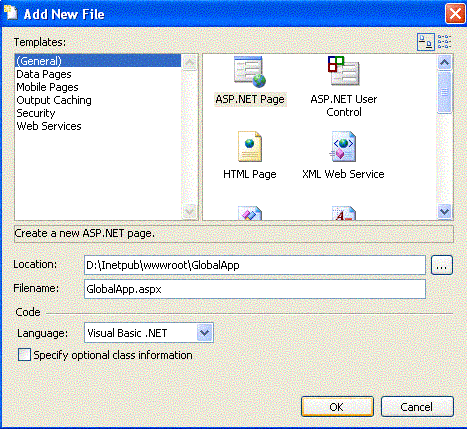
Task: Click the Cancel button
Action: pos(417,407)
